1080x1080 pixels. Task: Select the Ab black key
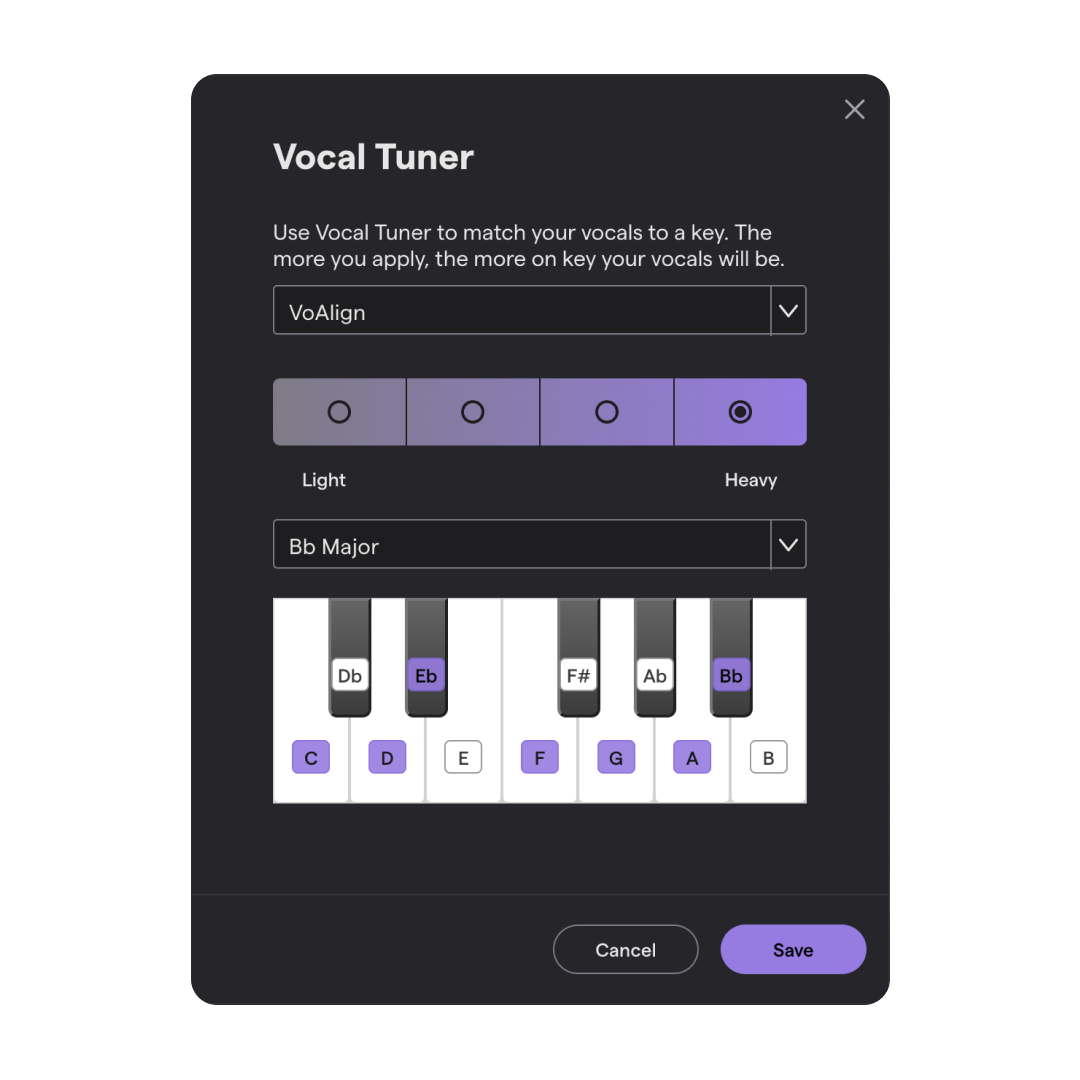pyautogui.click(x=655, y=676)
